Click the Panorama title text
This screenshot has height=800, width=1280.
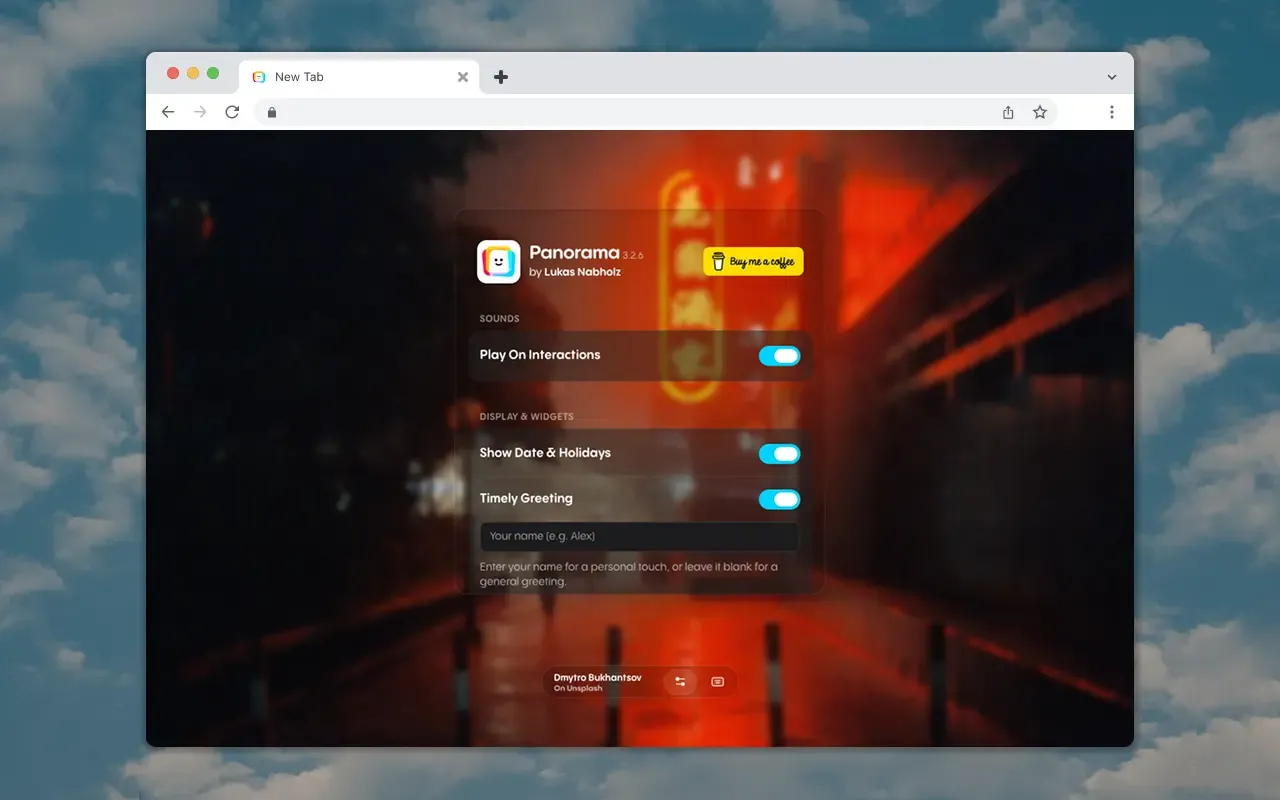[574, 253]
